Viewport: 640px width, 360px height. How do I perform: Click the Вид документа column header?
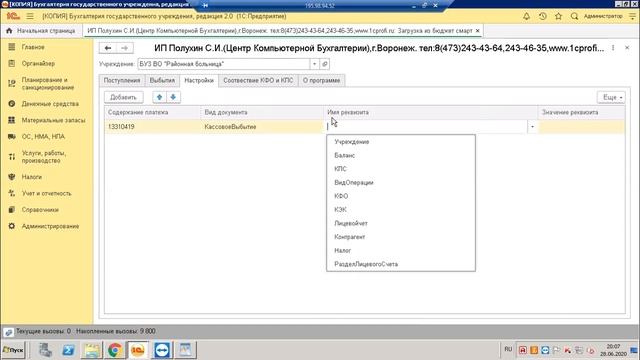[x=262, y=112]
